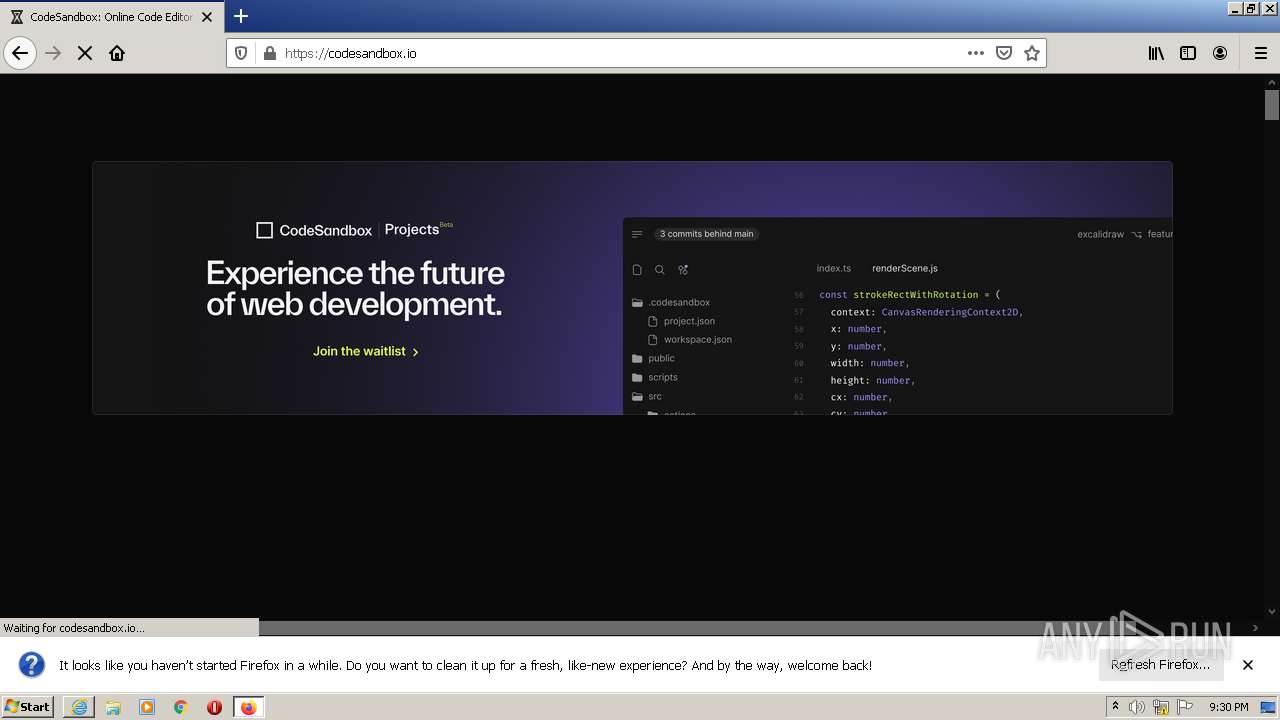Open File Explorer from taskbar
Screen dimensions: 1280x720
pos(113,707)
